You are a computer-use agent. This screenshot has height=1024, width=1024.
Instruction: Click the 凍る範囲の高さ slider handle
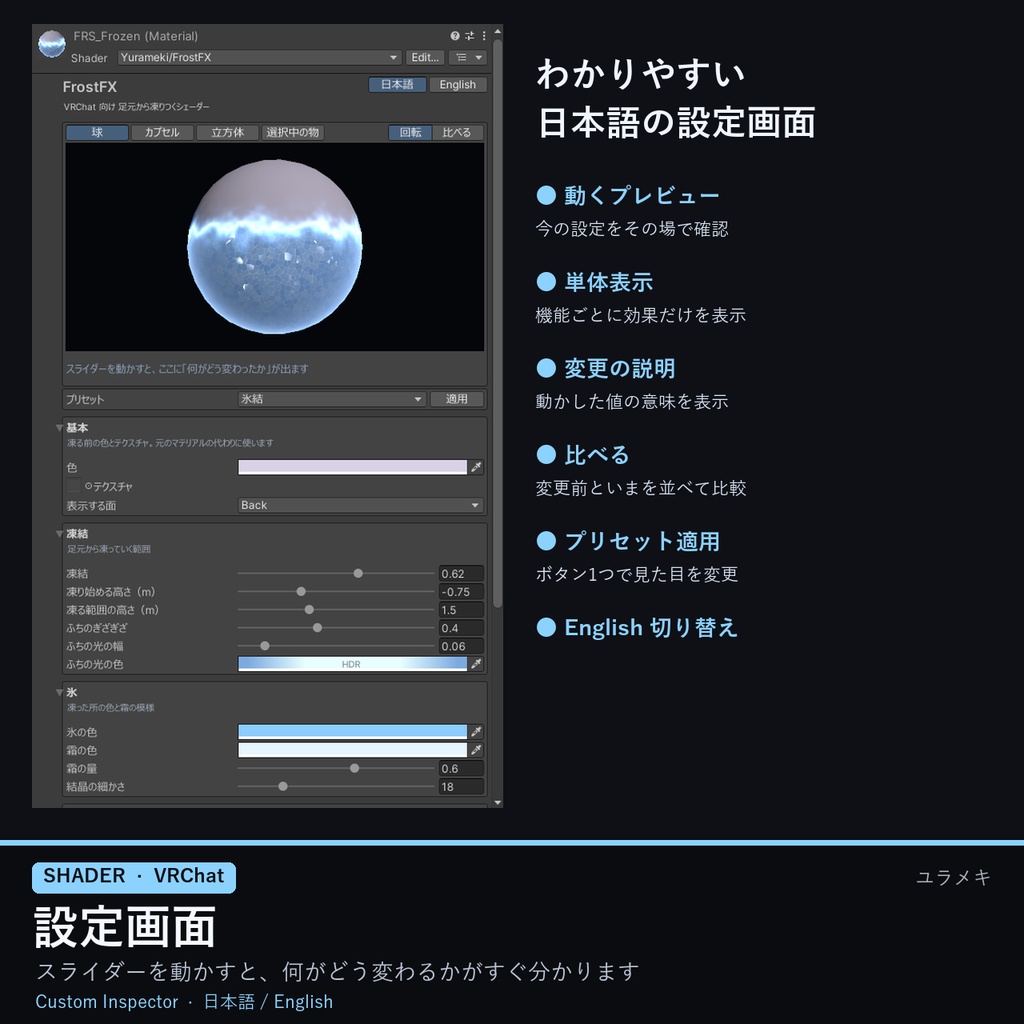(x=309, y=610)
